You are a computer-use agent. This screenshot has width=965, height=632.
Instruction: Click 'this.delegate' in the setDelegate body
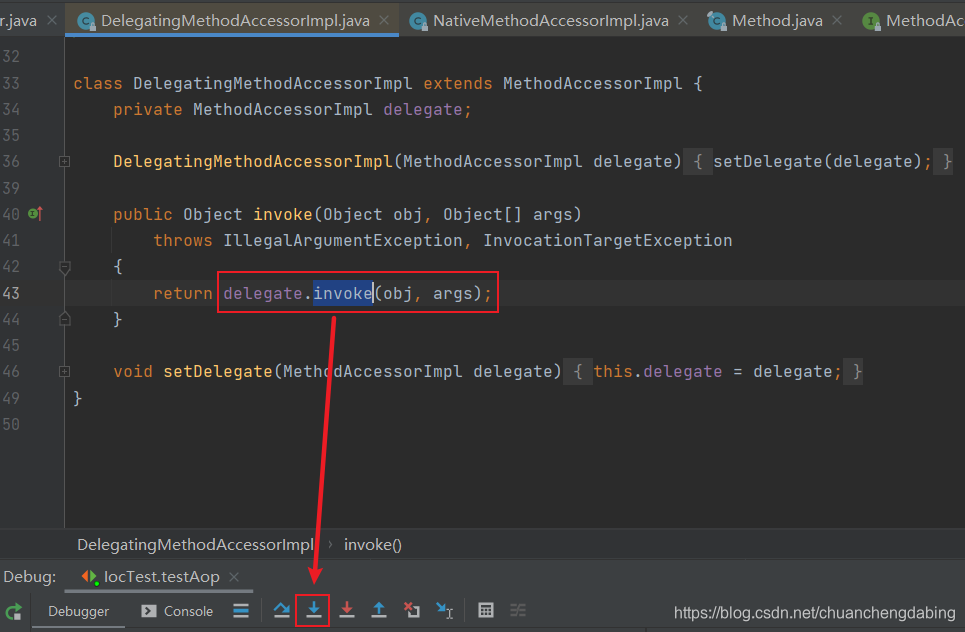657,371
